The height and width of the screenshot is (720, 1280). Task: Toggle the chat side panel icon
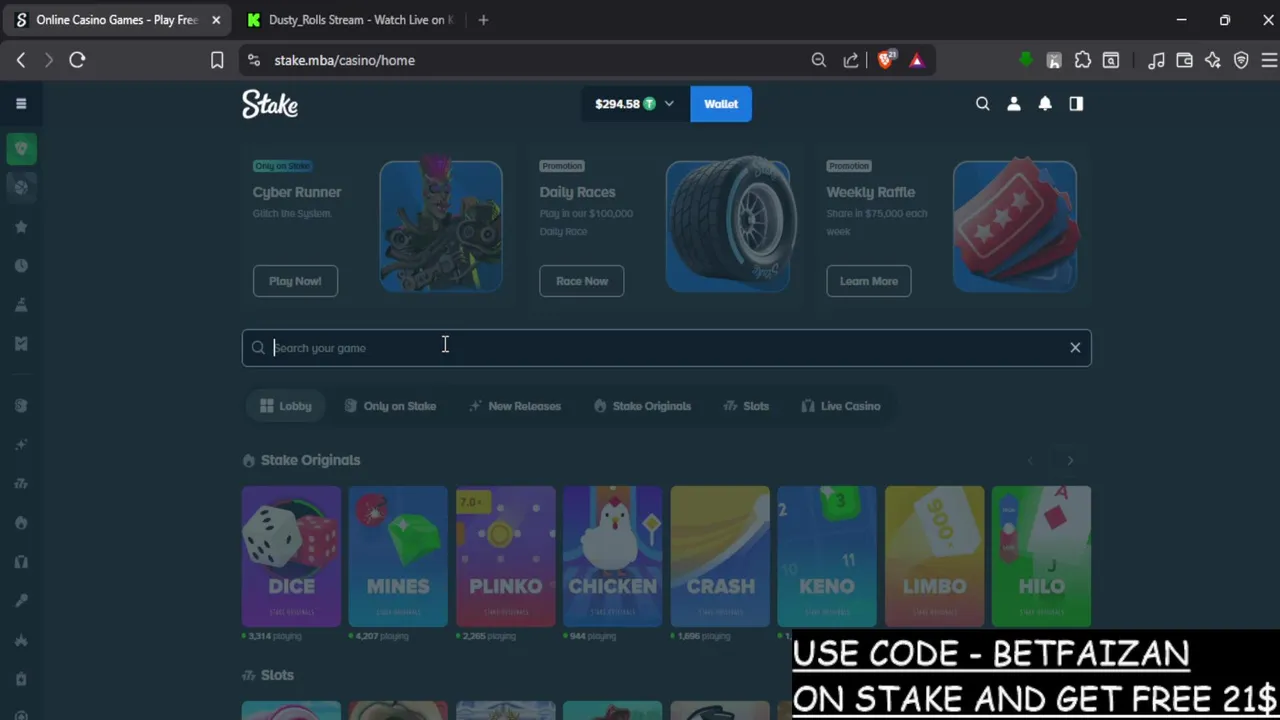1076,104
